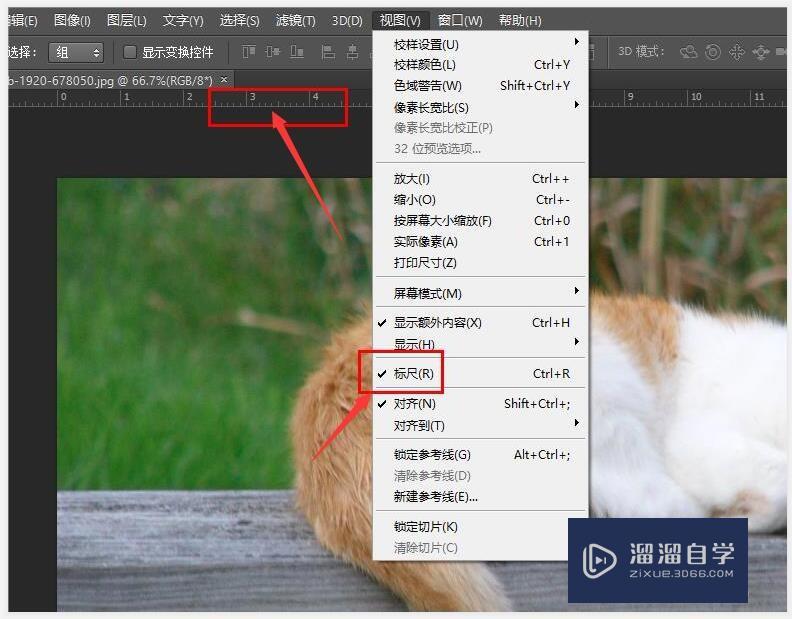
Task: Choose 色域警告(W) menu item
Action: click(480, 85)
